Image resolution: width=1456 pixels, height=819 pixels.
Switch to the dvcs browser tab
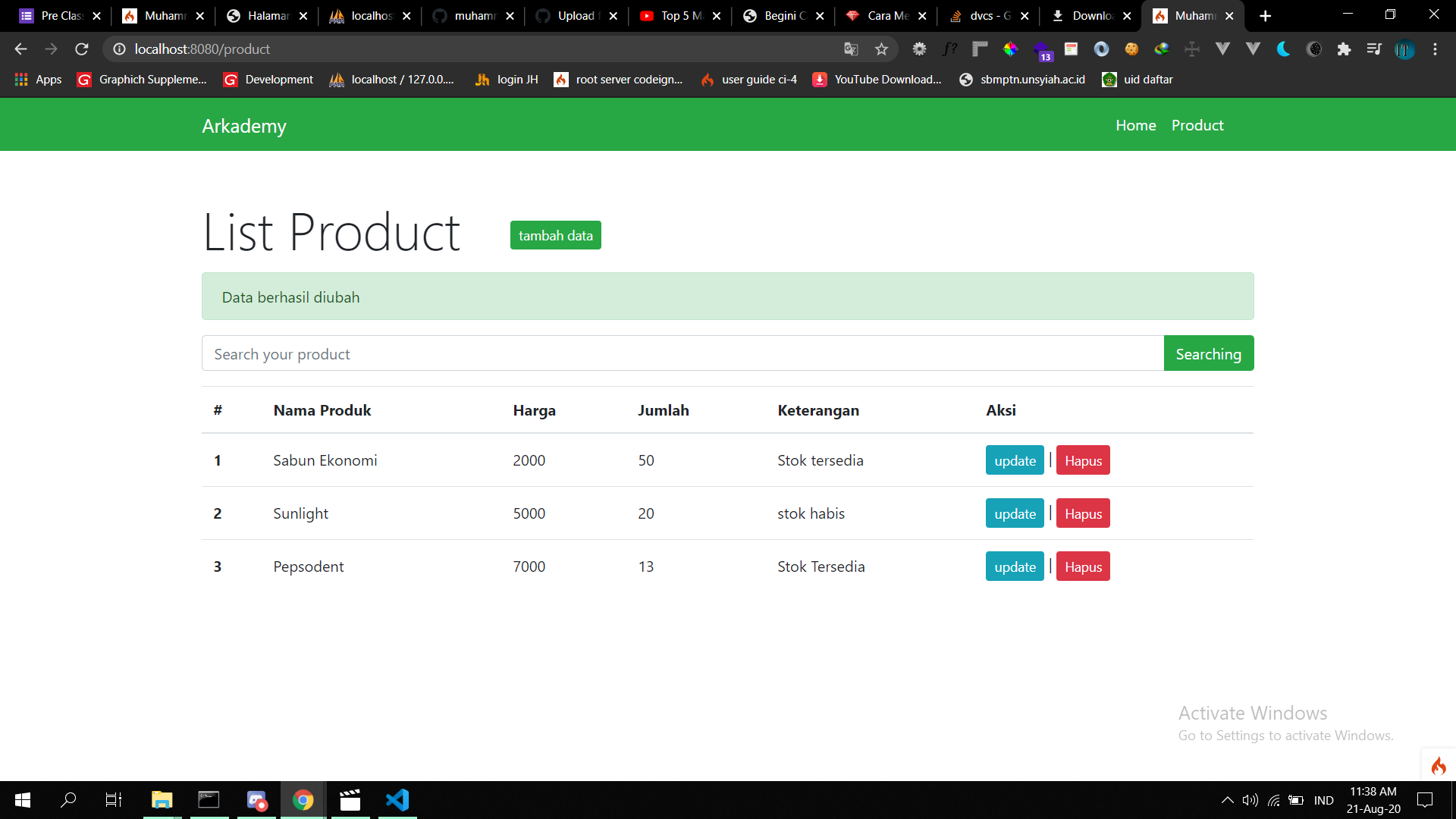click(x=986, y=15)
